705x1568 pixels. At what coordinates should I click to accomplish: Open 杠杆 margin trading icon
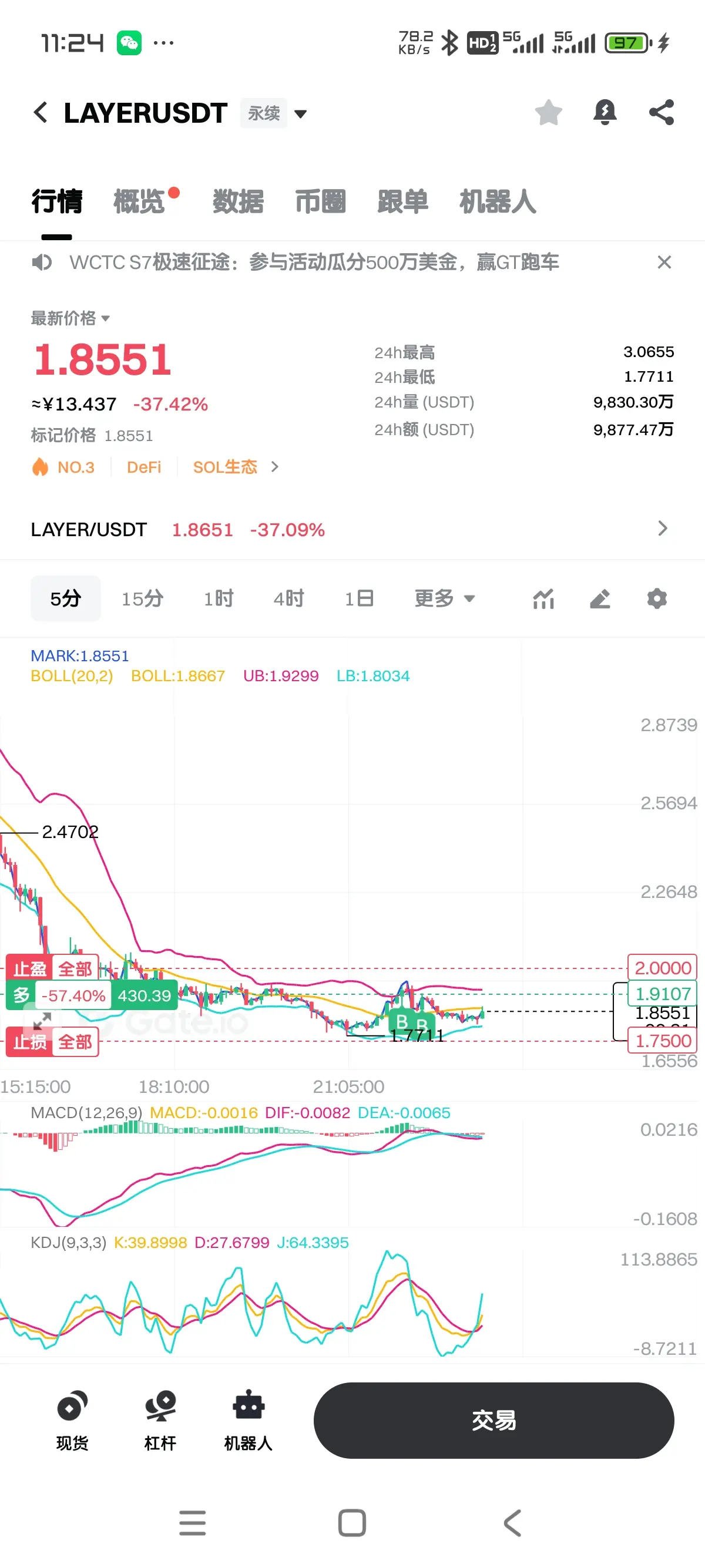(x=160, y=1420)
